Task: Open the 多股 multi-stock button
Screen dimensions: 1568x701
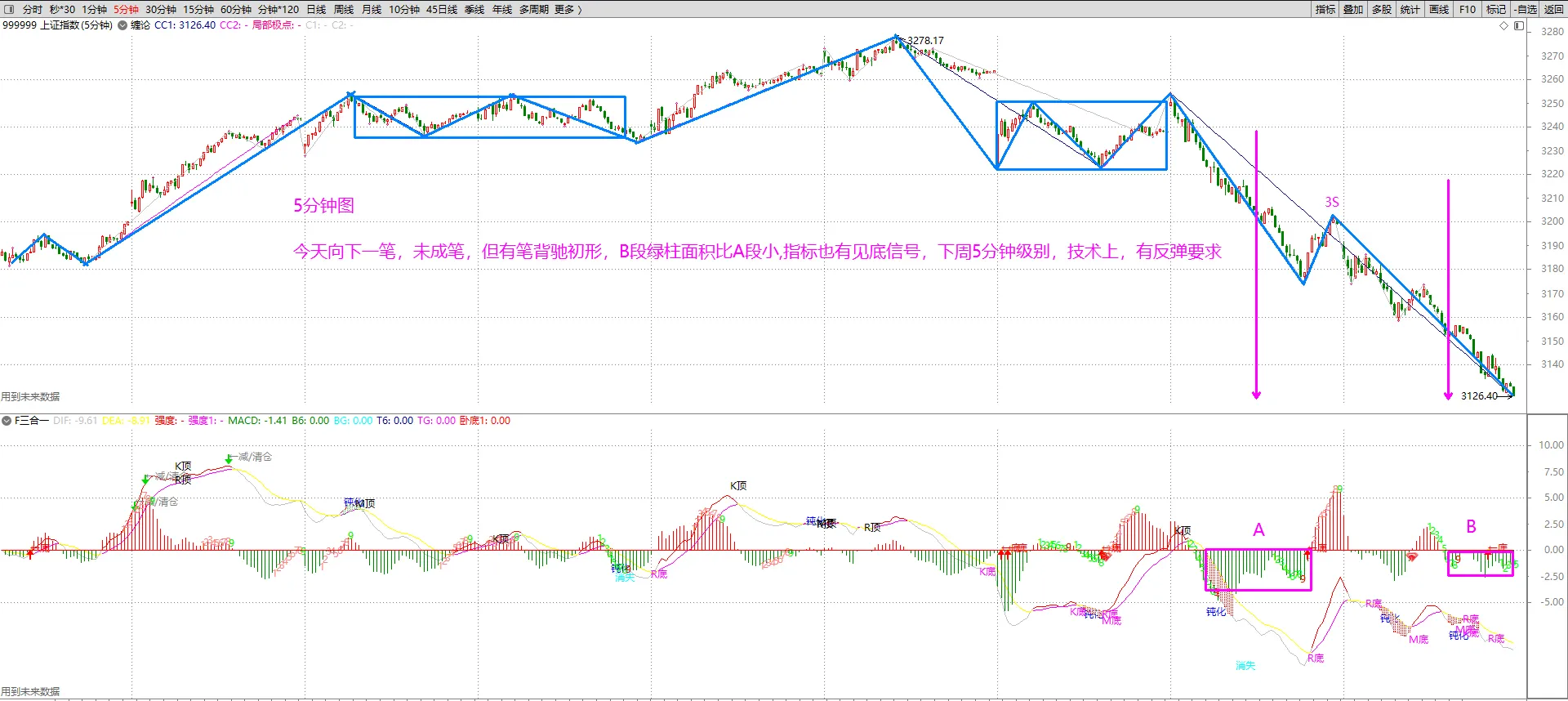Action: click(x=1382, y=9)
